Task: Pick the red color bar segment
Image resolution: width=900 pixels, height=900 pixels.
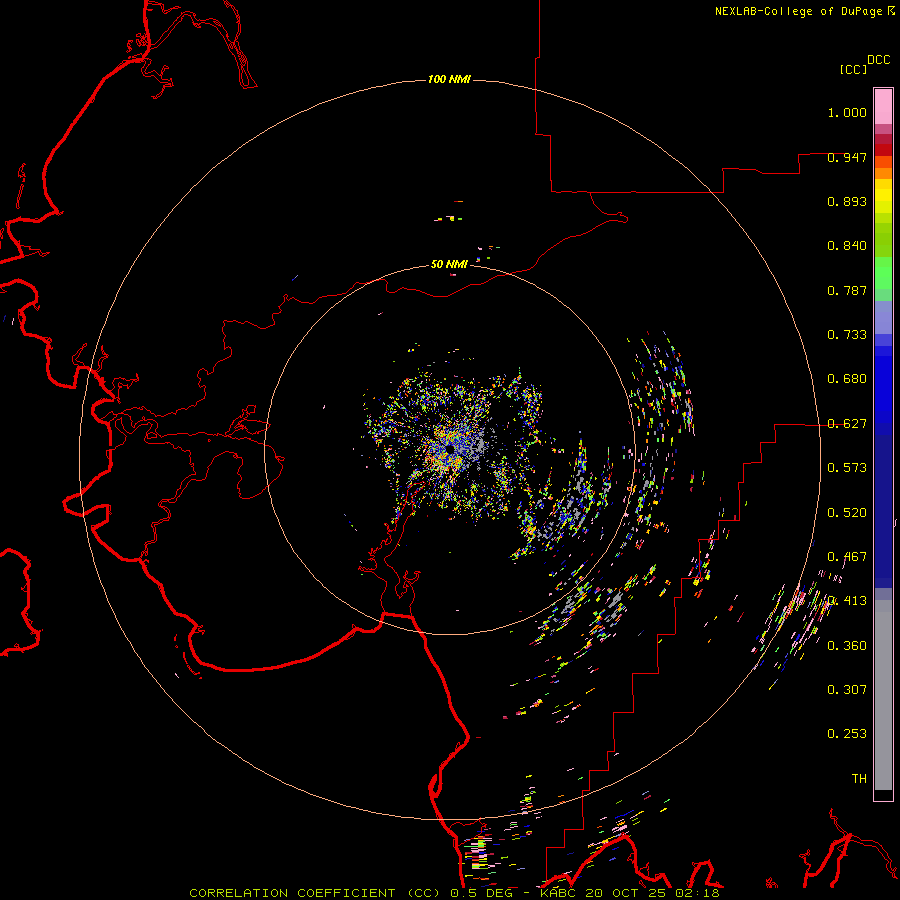Action: click(x=883, y=150)
